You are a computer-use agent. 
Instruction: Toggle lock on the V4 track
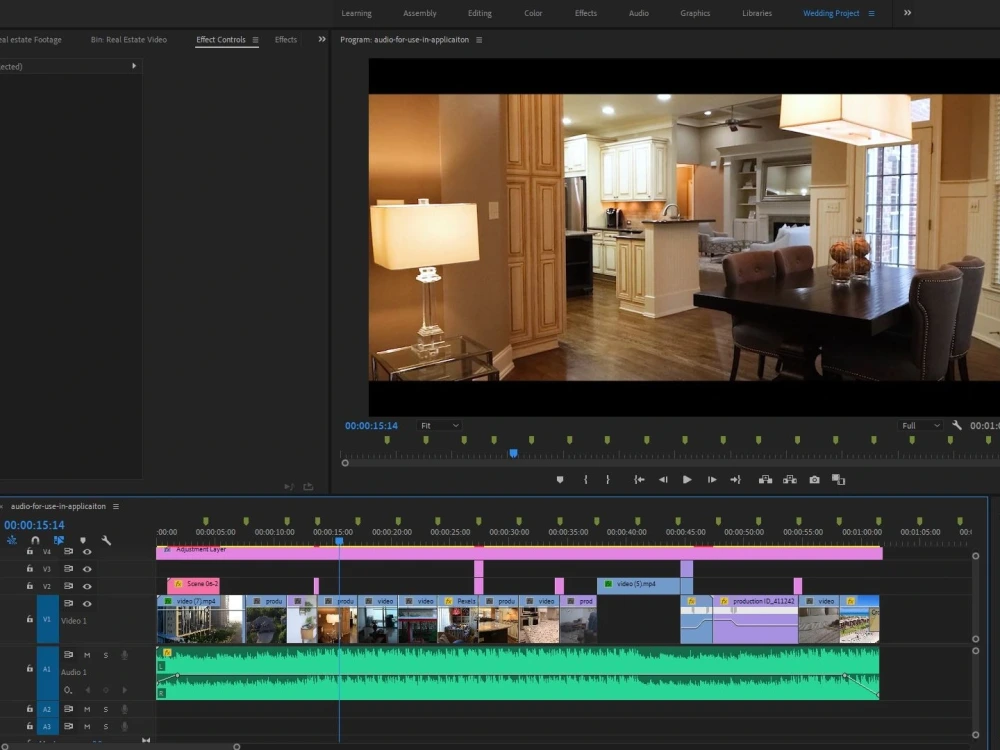29,551
